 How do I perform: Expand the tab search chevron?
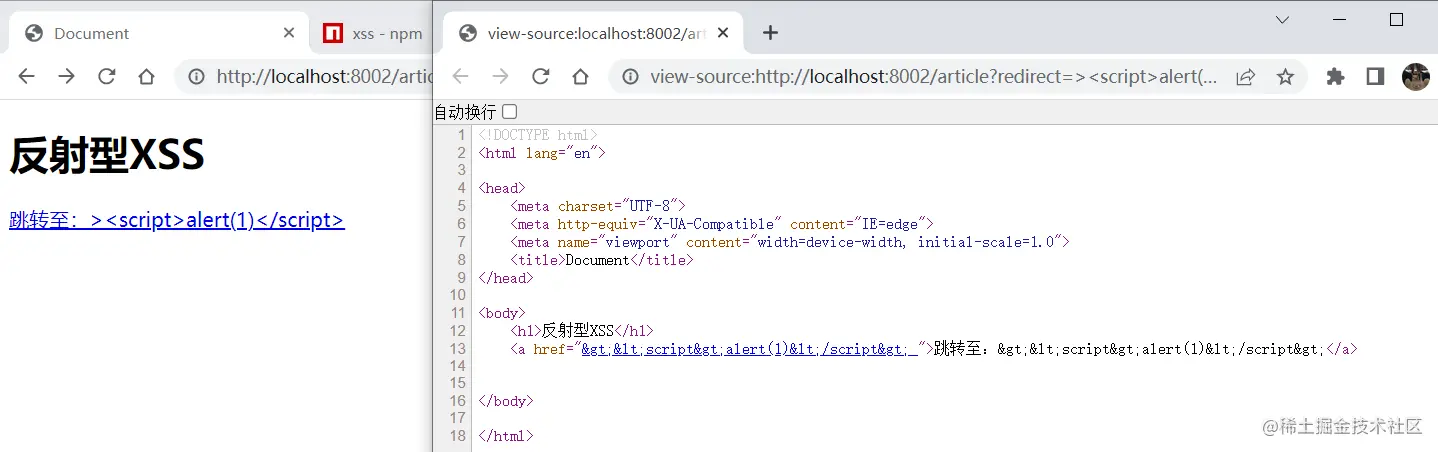(1283, 19)
